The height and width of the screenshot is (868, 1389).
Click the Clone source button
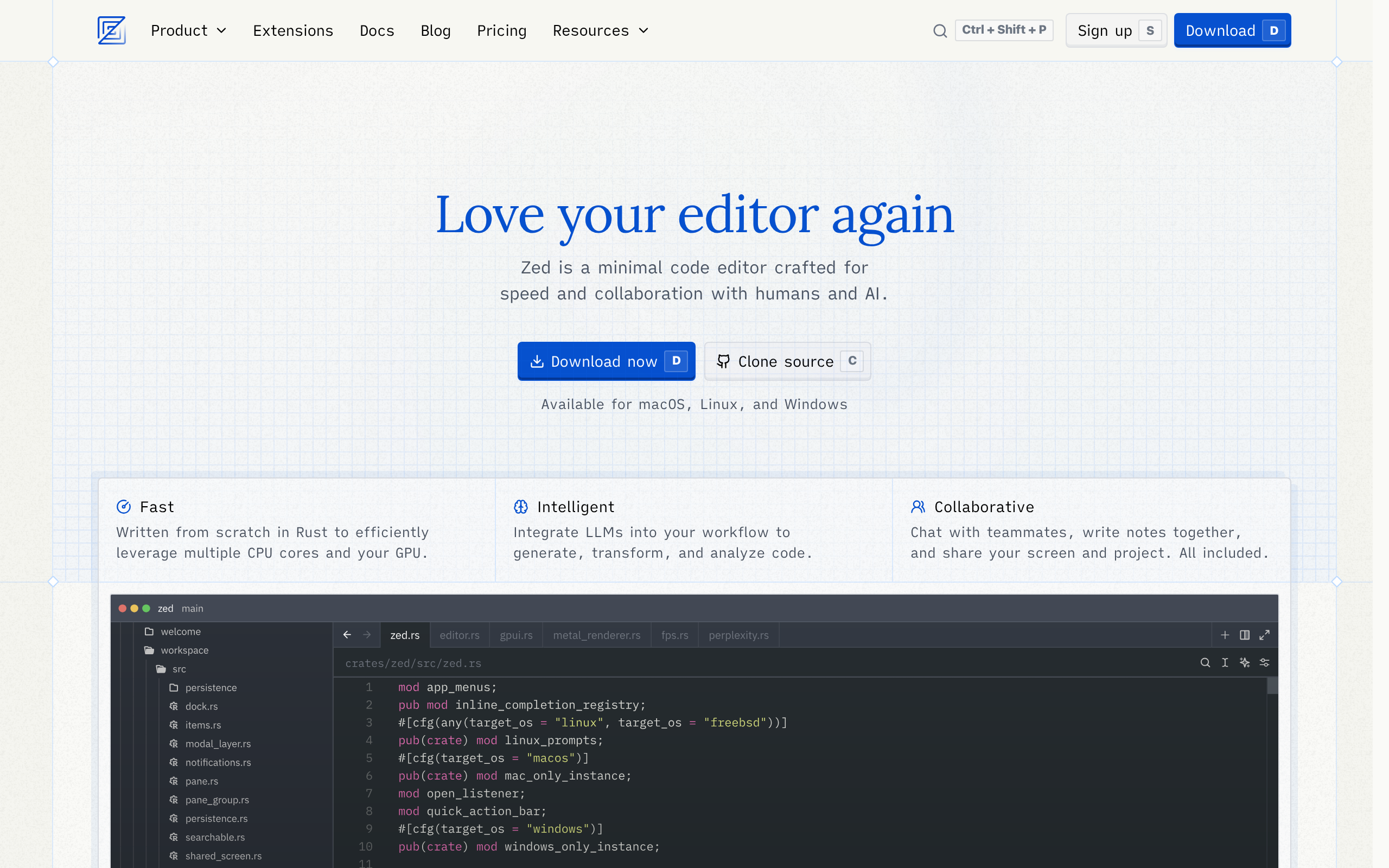pyautogui.click(x=787, y=361)
